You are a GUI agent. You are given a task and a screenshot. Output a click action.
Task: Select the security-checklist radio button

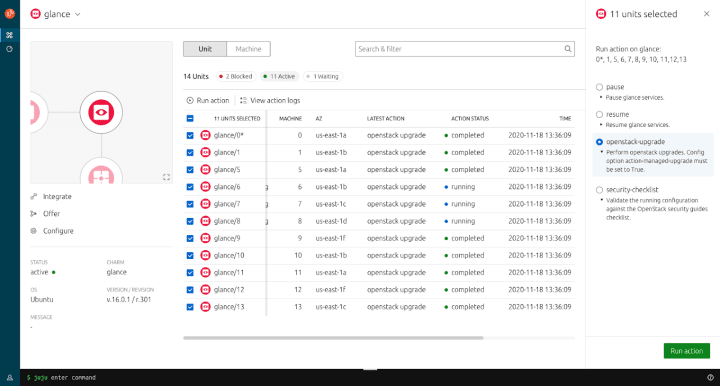[x=599, y=190]
